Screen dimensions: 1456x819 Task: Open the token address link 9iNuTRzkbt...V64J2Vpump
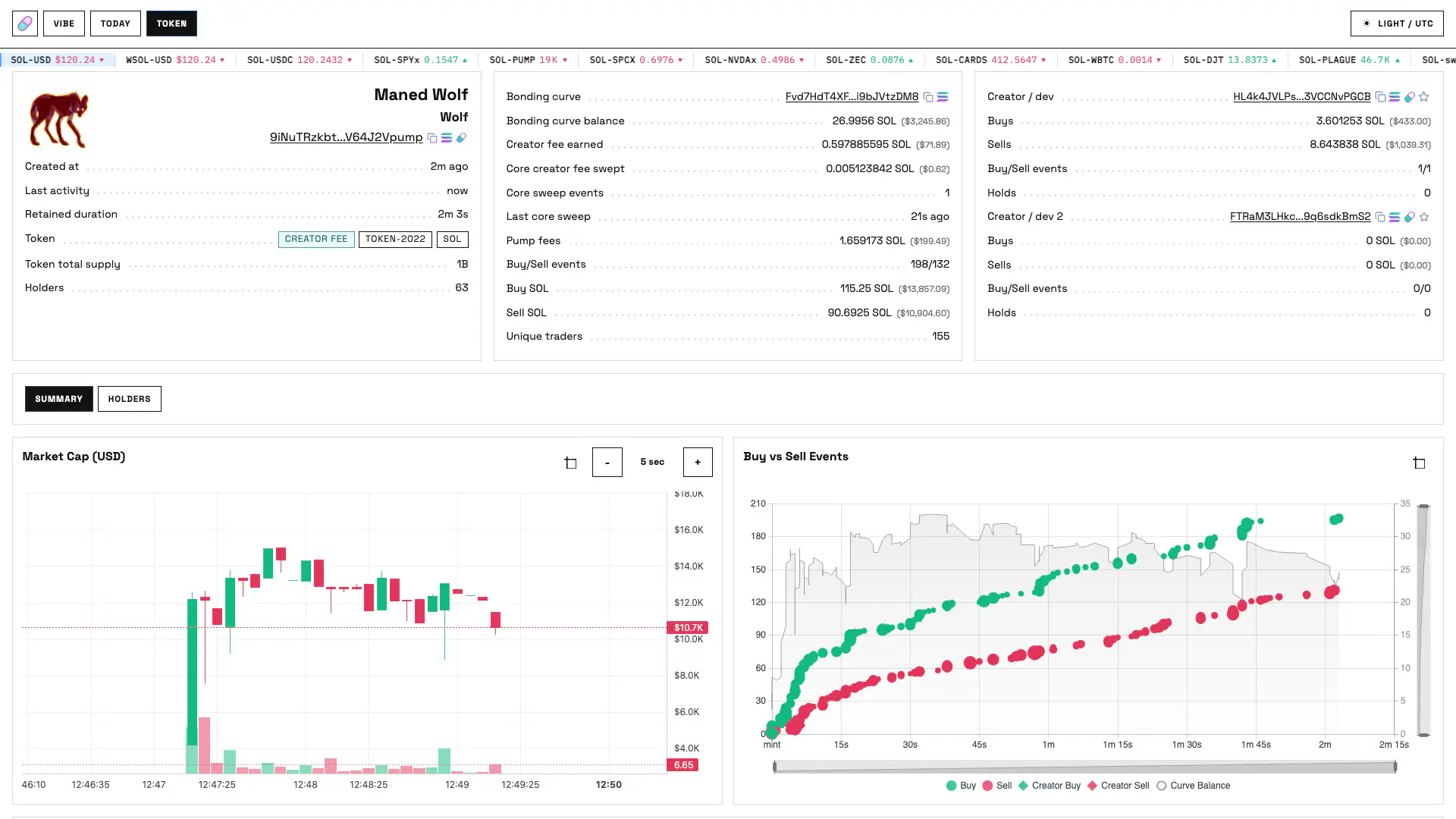click(x=346, y=137)
